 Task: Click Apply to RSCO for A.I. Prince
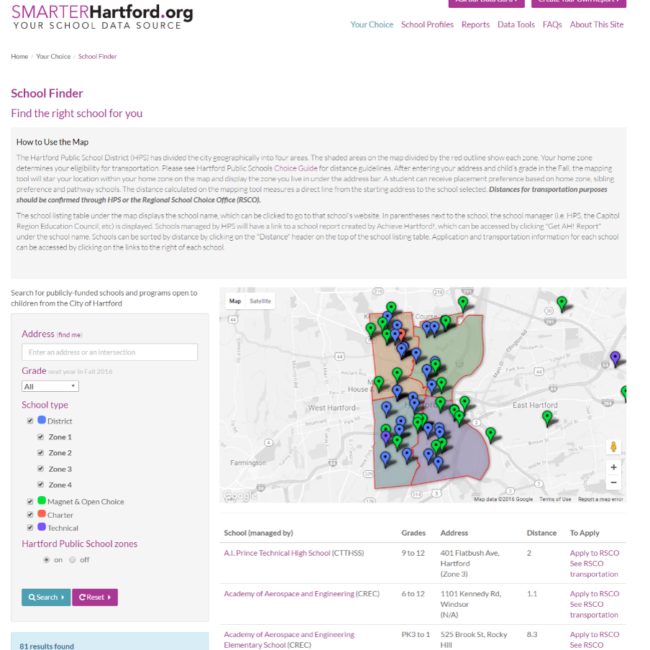point(594,553)
